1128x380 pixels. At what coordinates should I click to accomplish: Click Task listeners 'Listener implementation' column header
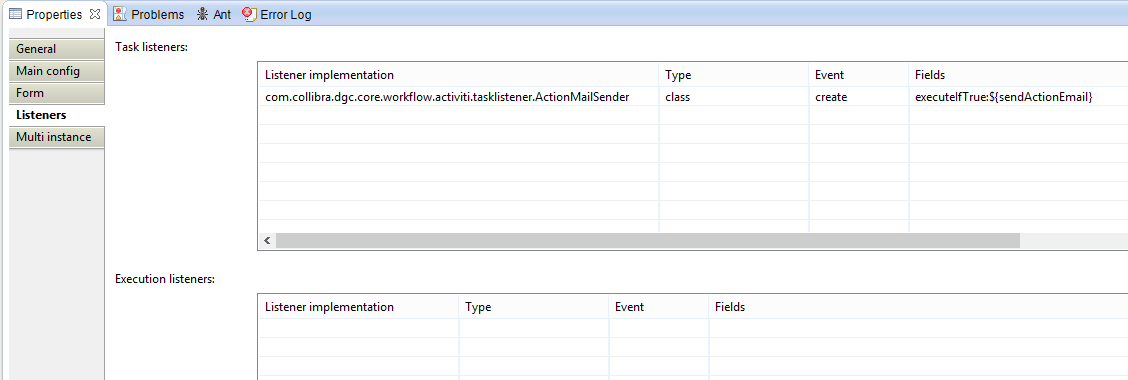458,75
